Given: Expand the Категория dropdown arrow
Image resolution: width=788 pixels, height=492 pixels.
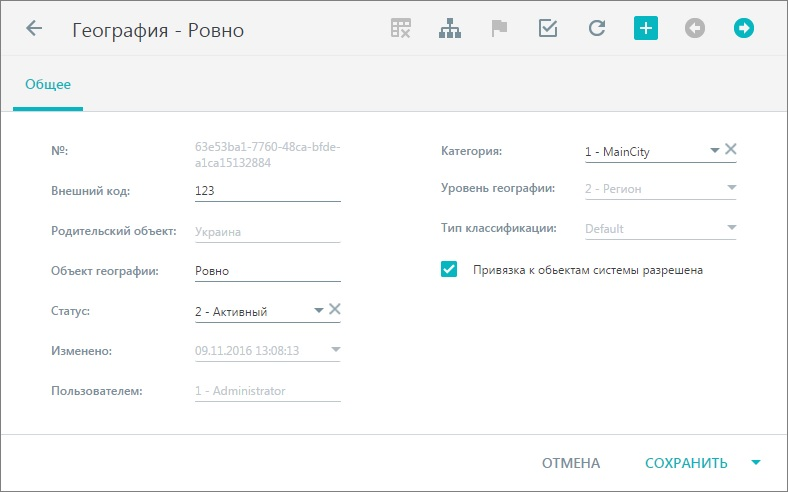Looking at the screenshot, I should click(x=715, y=150).
